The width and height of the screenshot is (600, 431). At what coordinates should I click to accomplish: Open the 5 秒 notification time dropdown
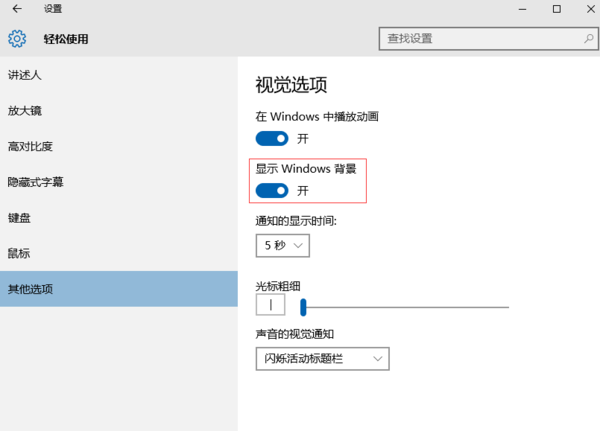[x=282, y=245]
